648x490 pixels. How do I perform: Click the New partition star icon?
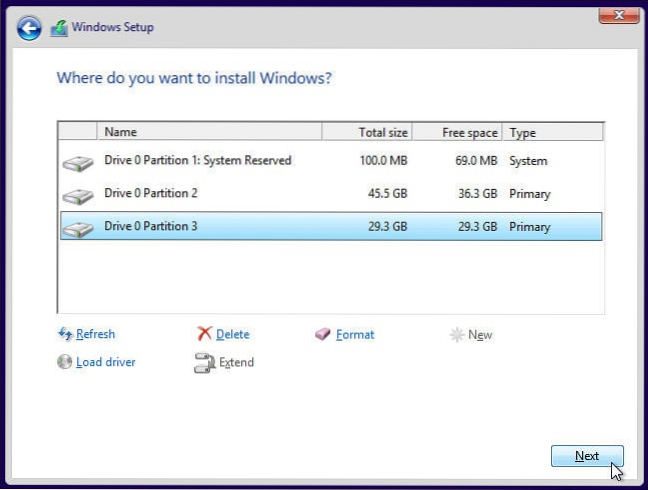click(x=457, y=335)
